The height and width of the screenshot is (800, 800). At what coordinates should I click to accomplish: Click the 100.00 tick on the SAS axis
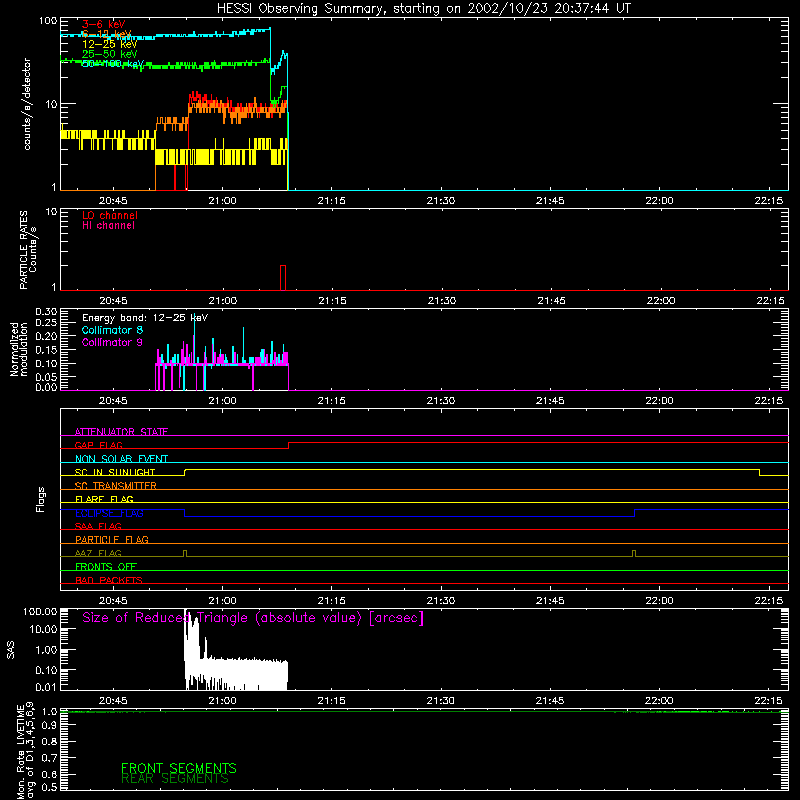click(40, 611)
